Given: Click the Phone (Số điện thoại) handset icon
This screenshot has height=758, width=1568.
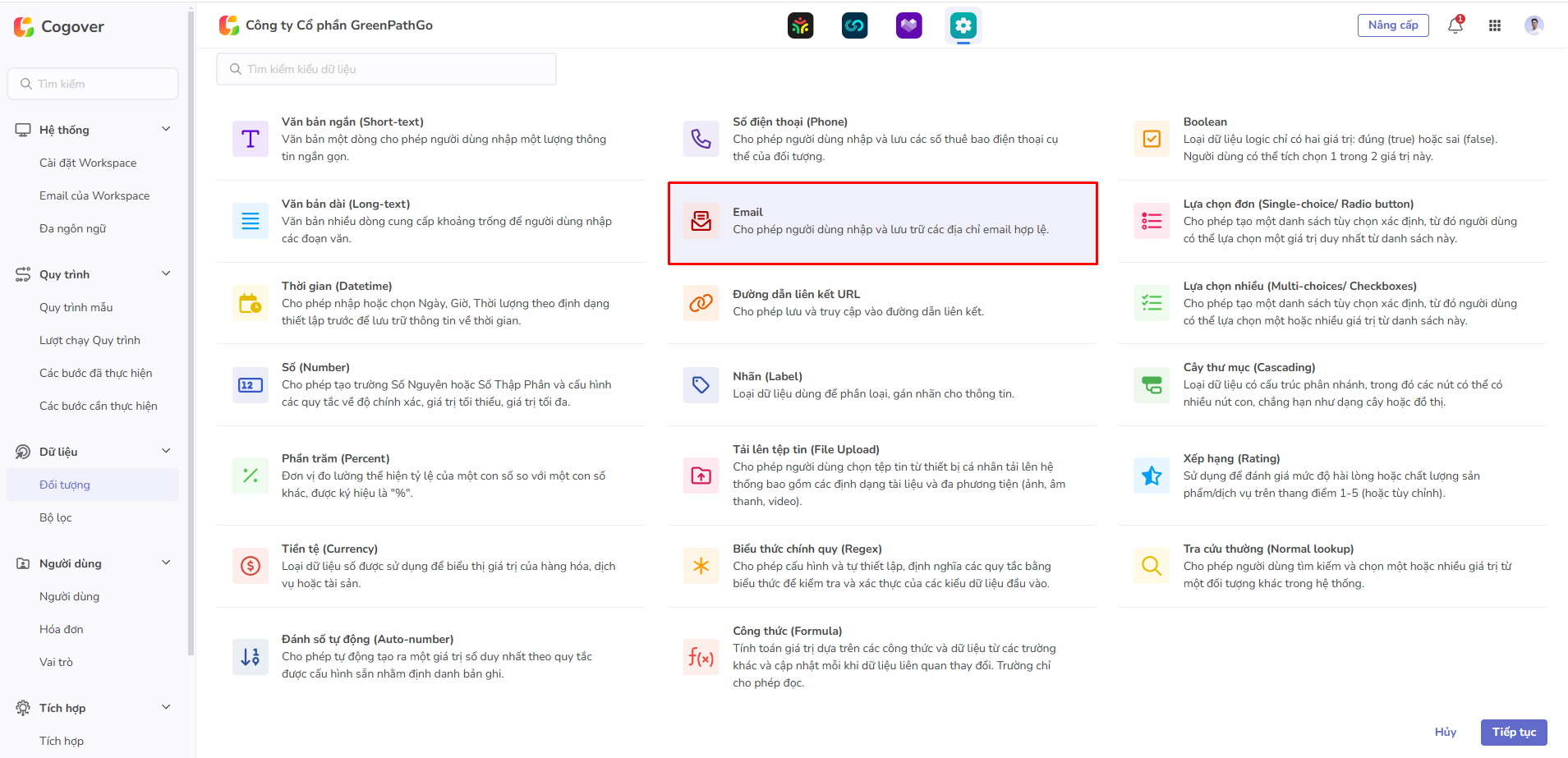Looking at the screenshot, I should (x=701, y=139).
